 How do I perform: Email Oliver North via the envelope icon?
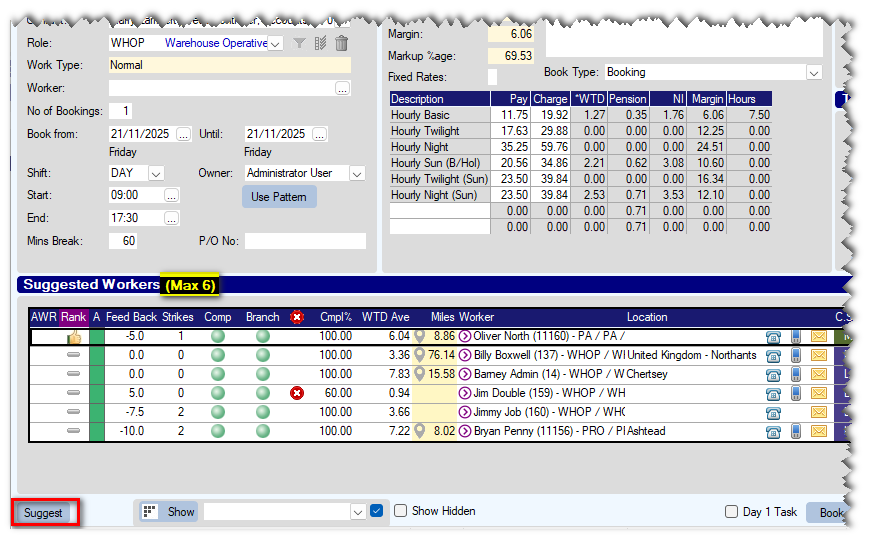click(x=819, y=336)
